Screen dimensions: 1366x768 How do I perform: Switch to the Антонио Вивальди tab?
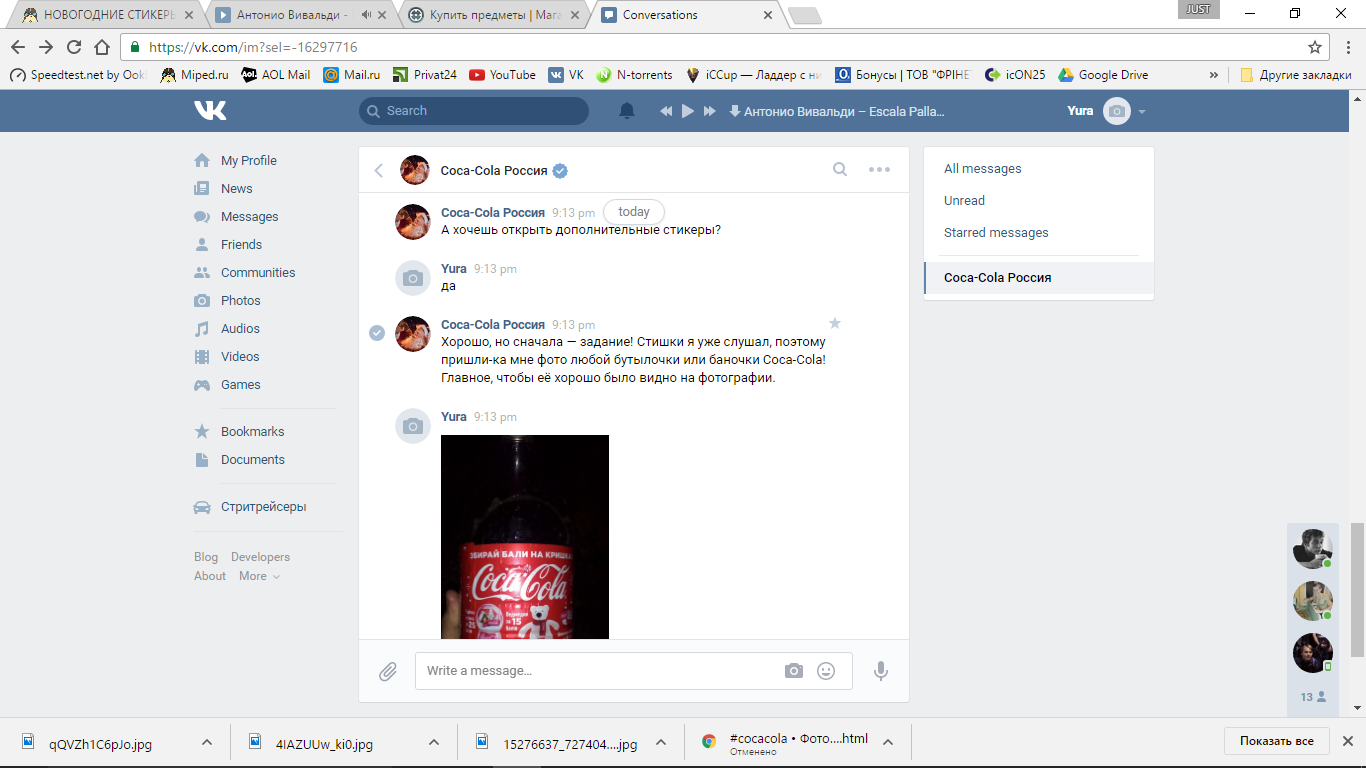pos(300,15)
